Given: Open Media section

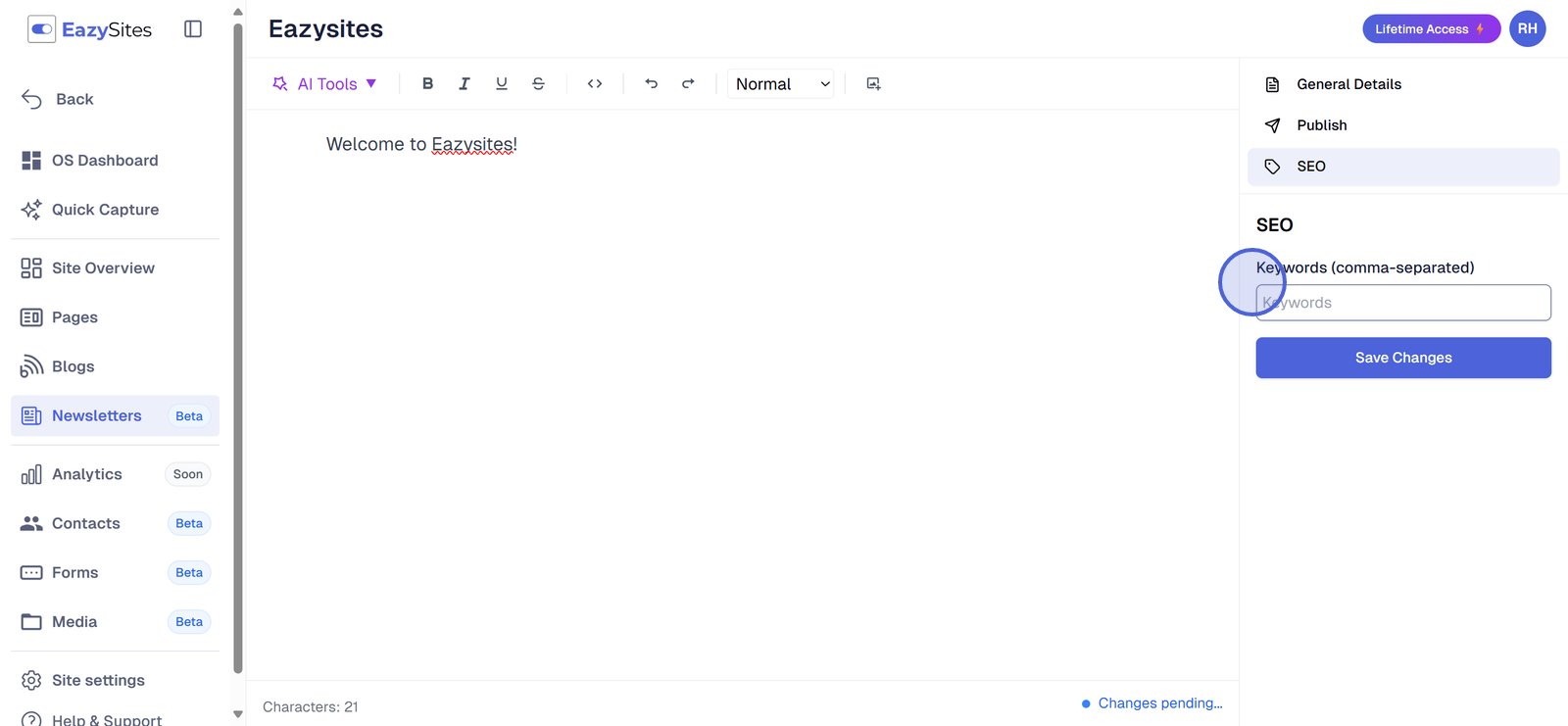Looking at the screenshot, I should click(x=115, y=621).
